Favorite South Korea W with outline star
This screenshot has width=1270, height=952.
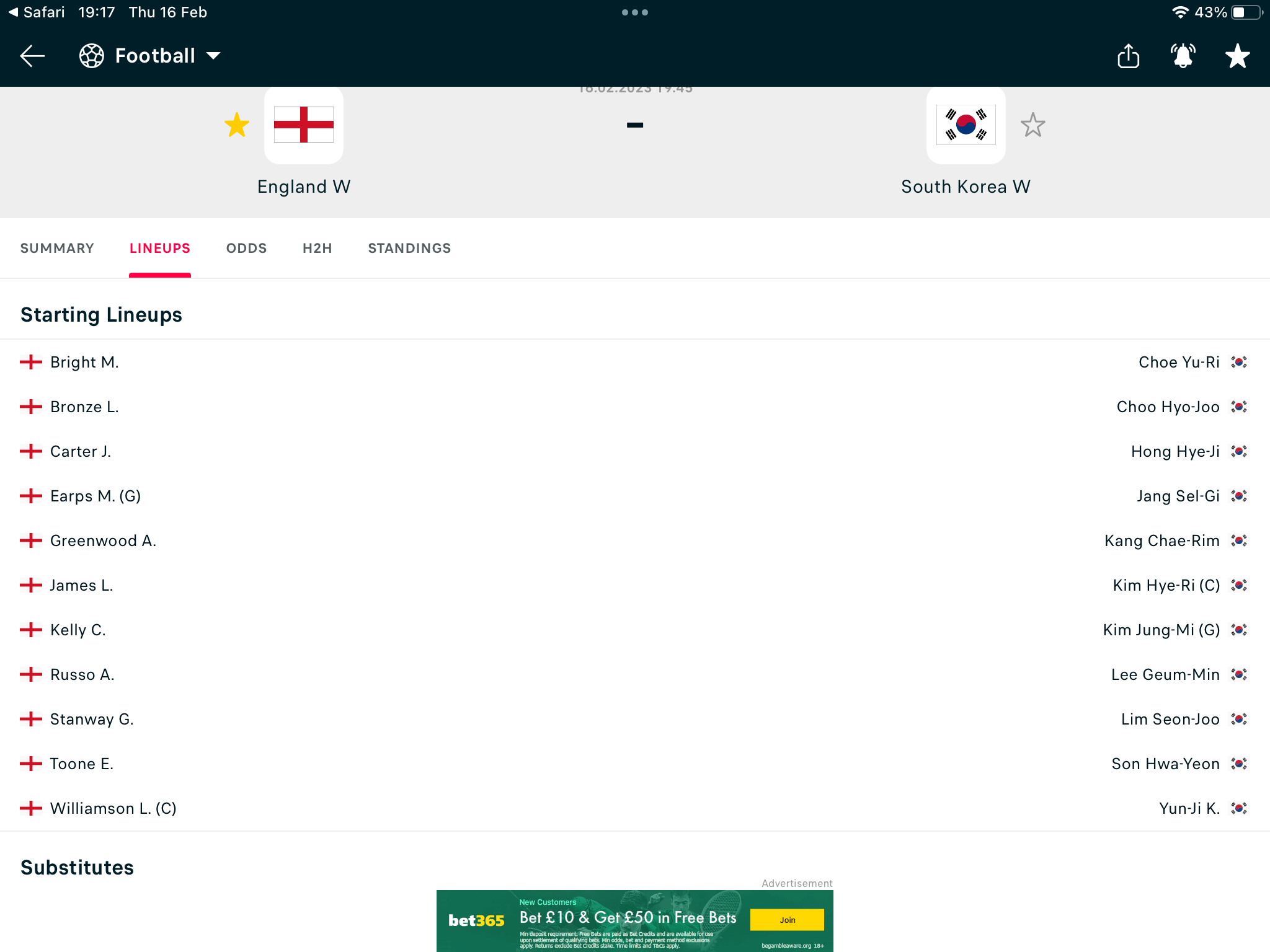click(x=1032, y=125)
